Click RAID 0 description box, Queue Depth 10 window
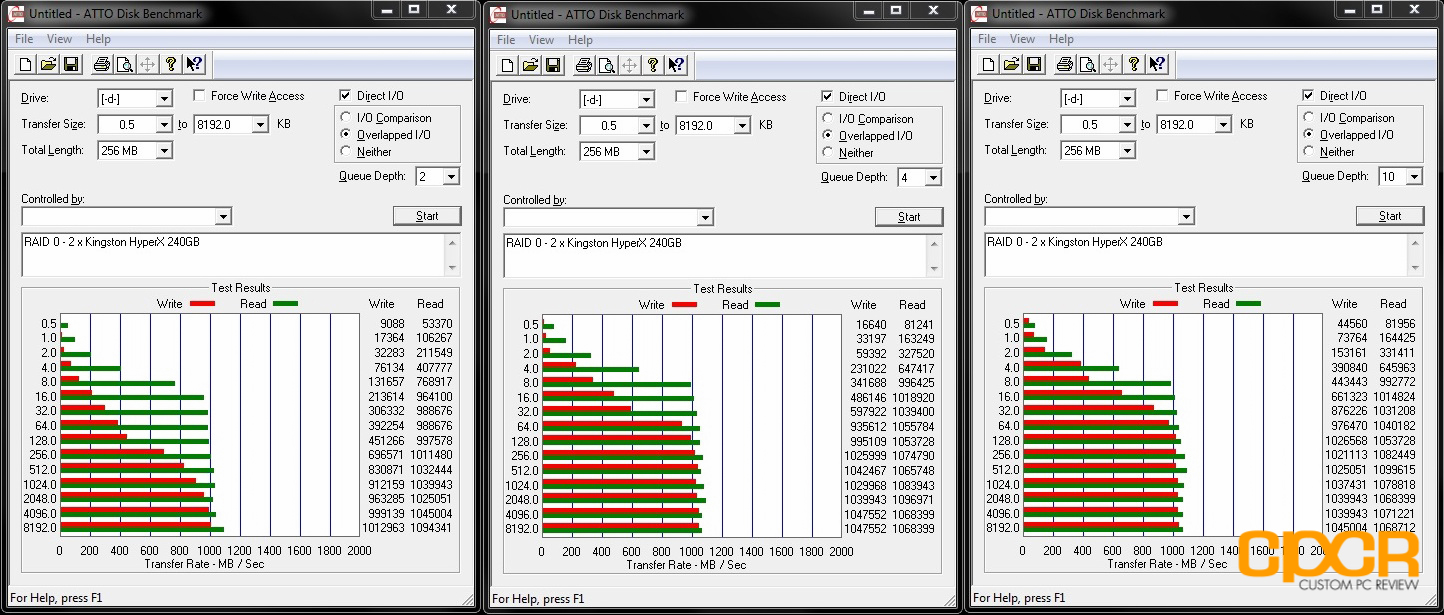1444x615 pixels. pyautogui.click(x=1204, y=255)
